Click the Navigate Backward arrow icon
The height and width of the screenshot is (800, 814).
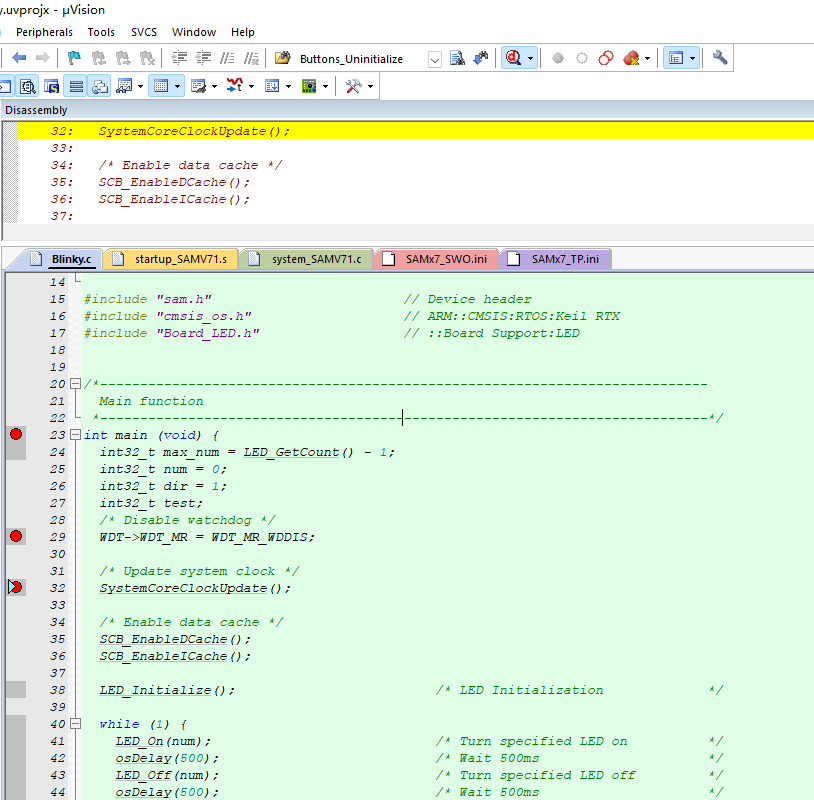coord(19,58)
